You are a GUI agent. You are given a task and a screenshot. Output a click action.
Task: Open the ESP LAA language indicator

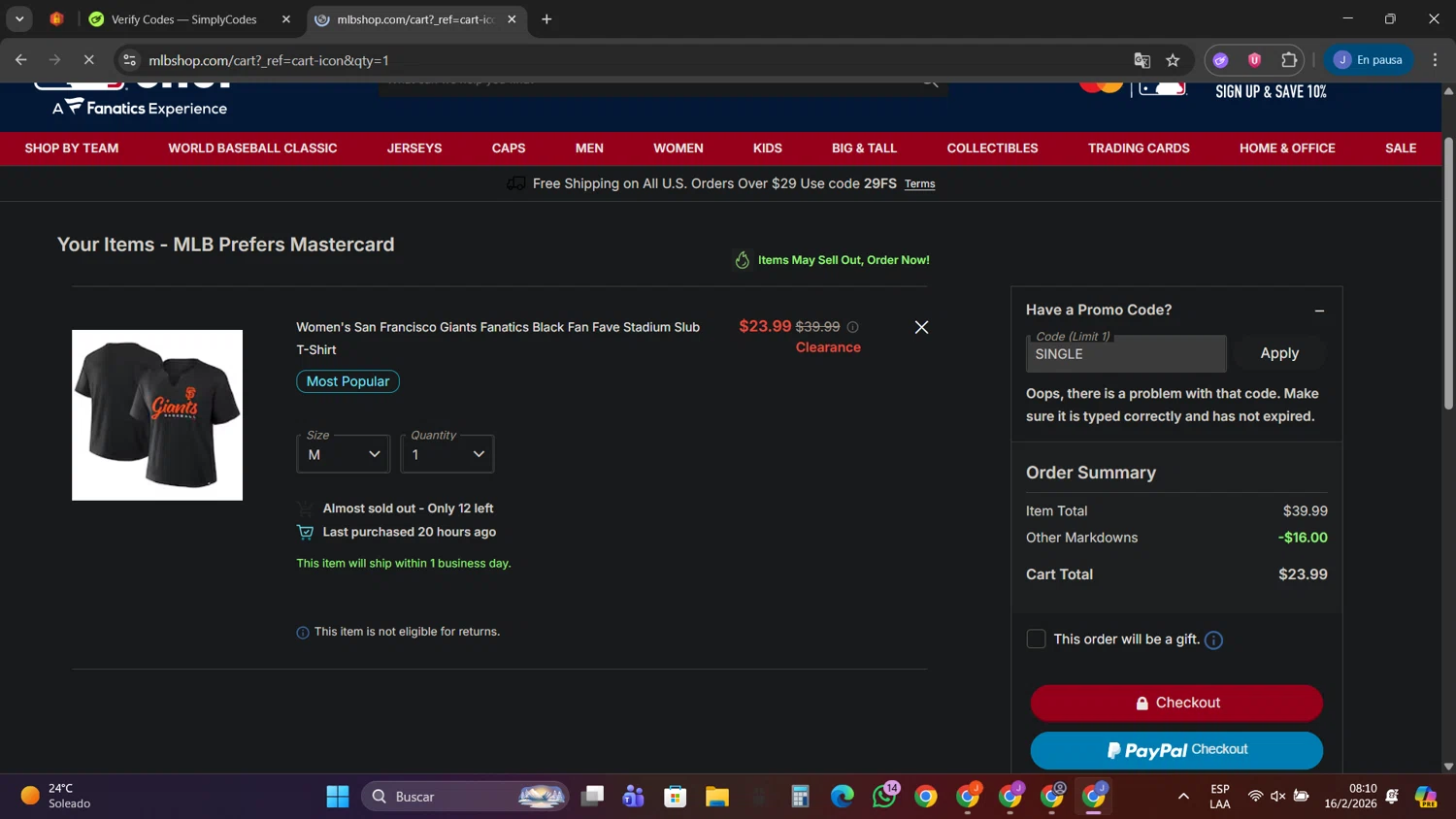1220,797
